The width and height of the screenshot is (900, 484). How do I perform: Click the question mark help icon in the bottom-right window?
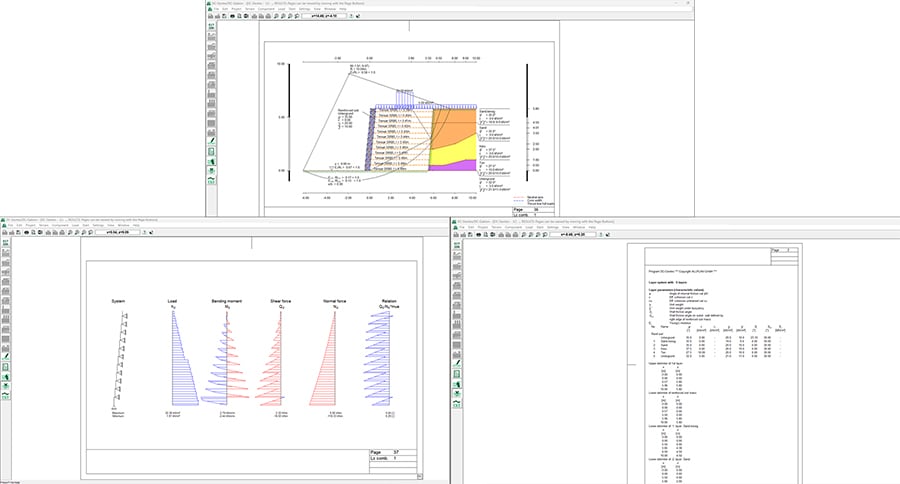pyautogui.click(x=600, y=235)
